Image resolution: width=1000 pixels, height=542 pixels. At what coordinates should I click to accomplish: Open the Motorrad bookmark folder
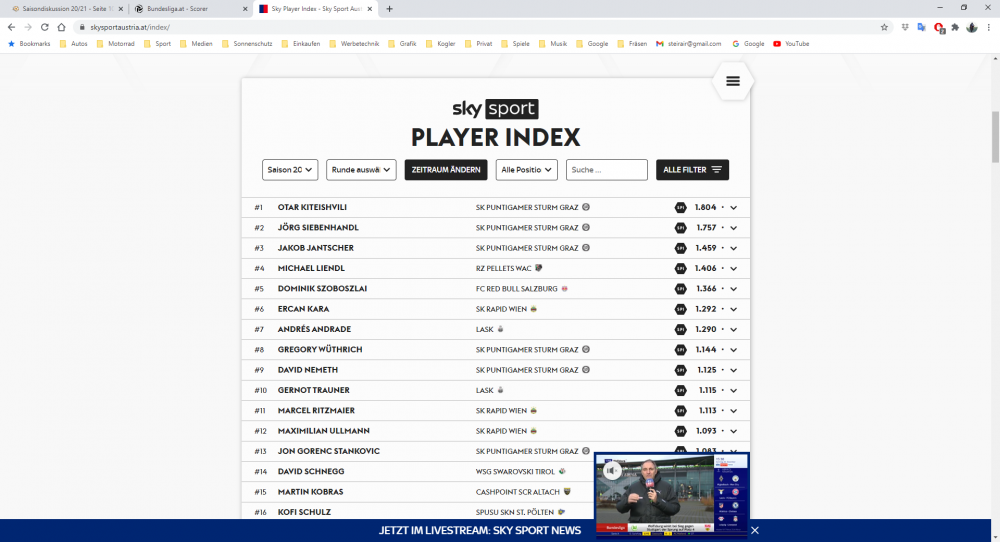(x=115, y=44)
